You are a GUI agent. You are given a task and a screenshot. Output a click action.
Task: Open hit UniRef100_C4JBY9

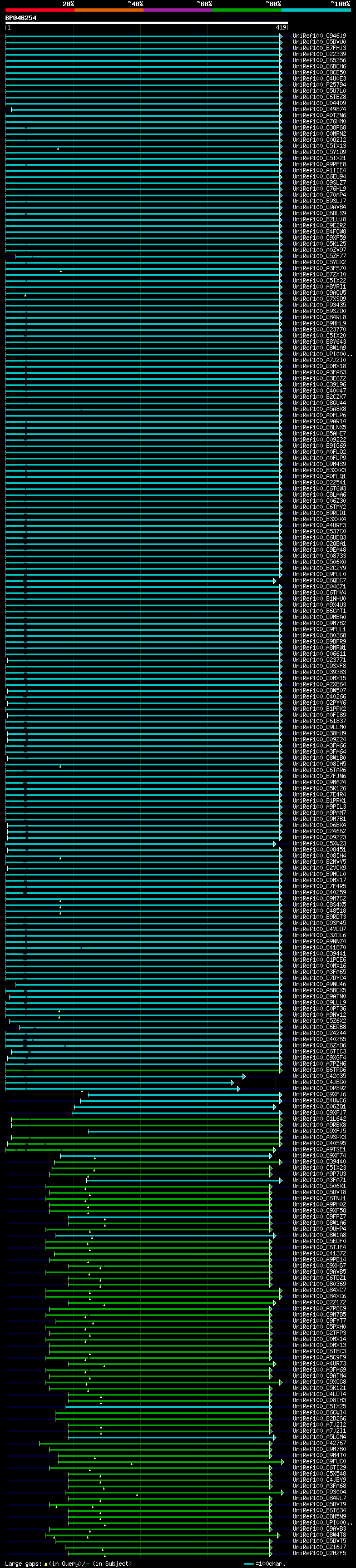point(319,1480)
